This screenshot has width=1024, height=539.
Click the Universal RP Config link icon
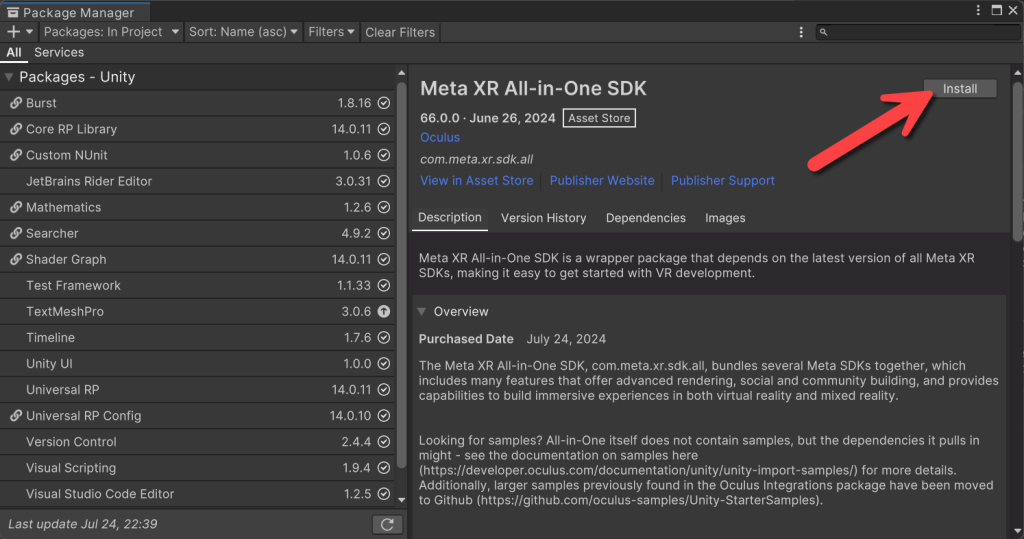16,416
